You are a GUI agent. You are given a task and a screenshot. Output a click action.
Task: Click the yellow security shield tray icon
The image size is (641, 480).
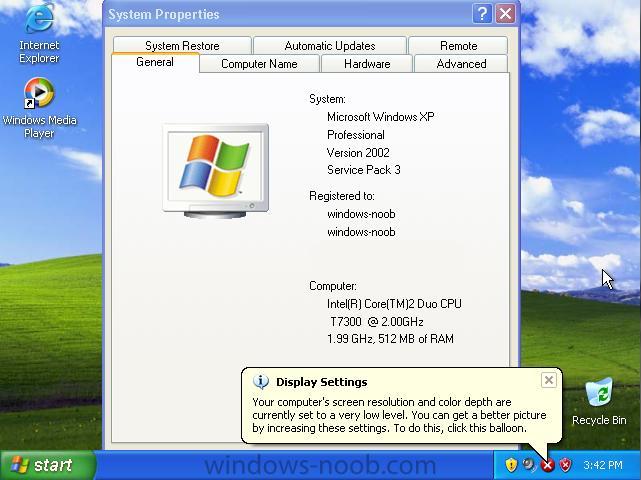[511, 465]
